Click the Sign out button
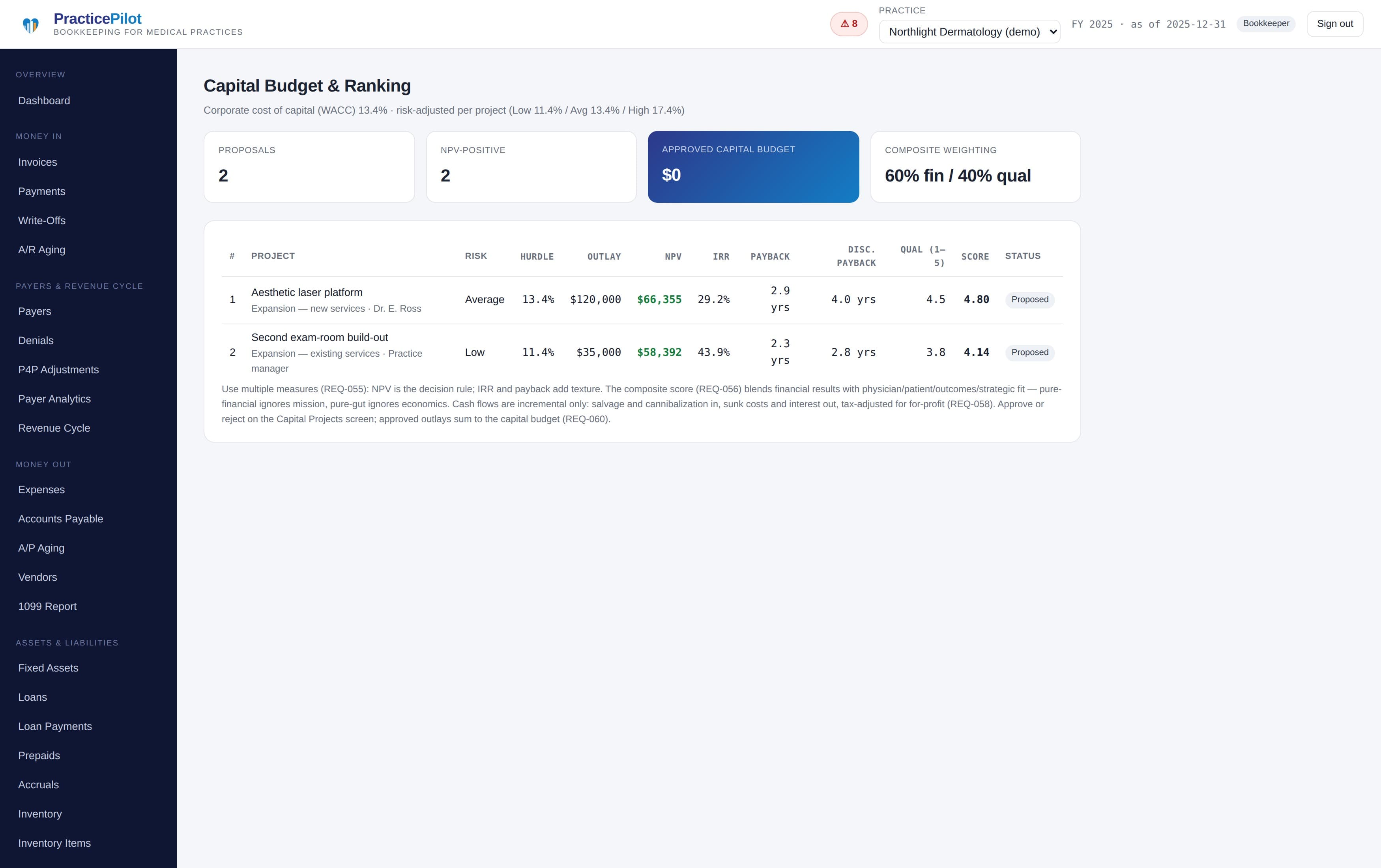The width and height of the screenshot is (1381, 868). (1334, 24)
